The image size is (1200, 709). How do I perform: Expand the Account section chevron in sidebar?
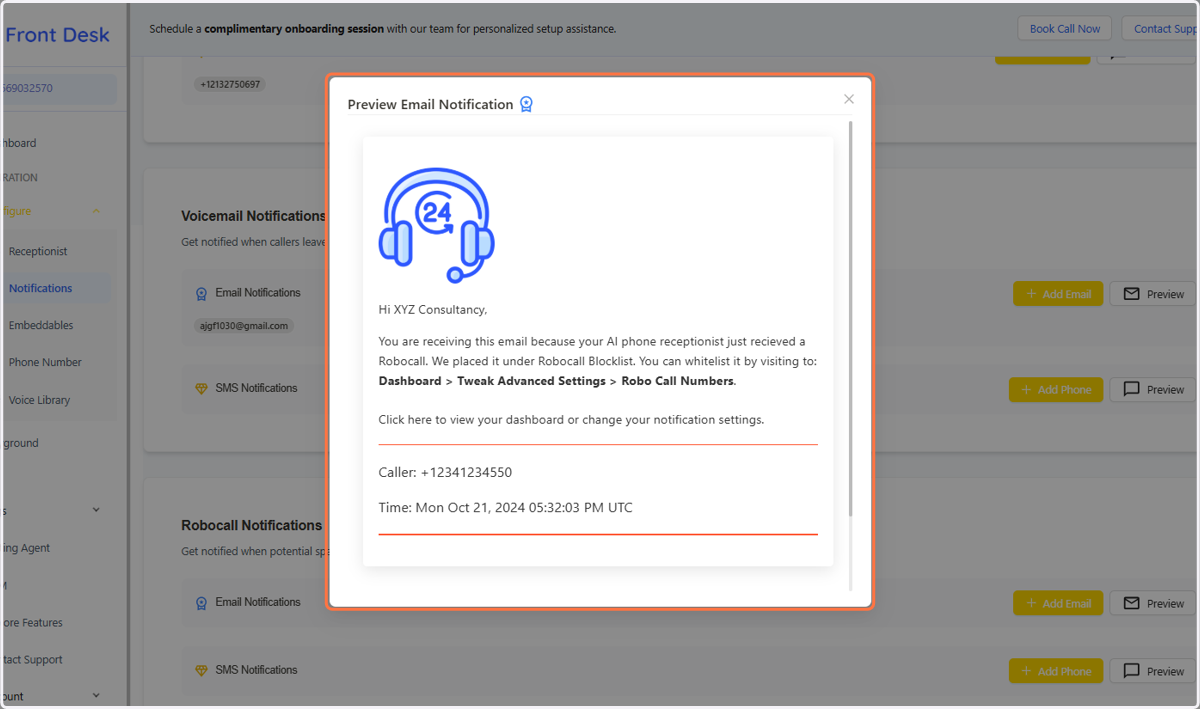point(96,695)
